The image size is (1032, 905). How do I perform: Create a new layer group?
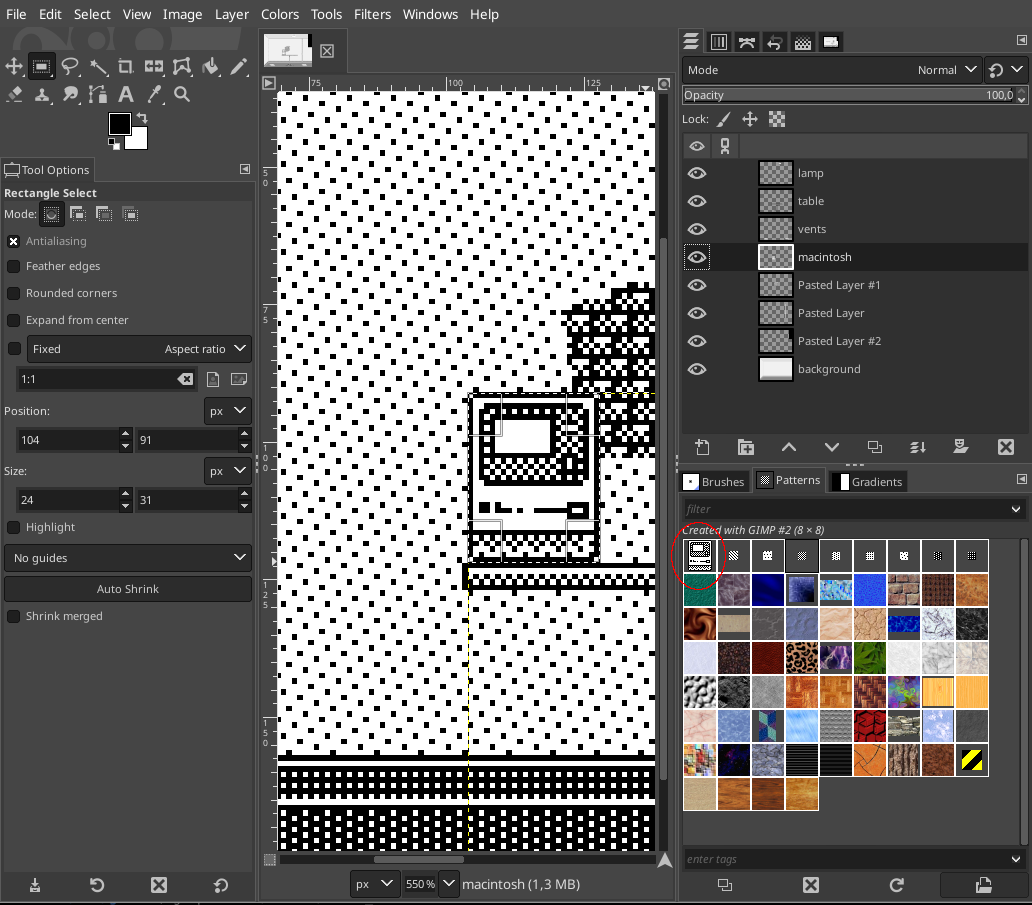(746, 448)
